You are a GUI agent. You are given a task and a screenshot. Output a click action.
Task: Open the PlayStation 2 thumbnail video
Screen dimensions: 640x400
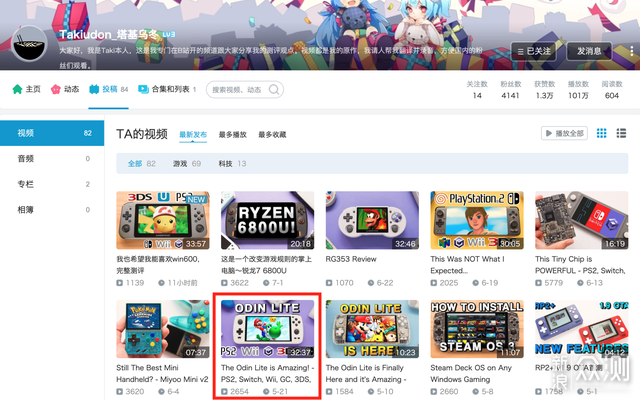coord(477,220)
